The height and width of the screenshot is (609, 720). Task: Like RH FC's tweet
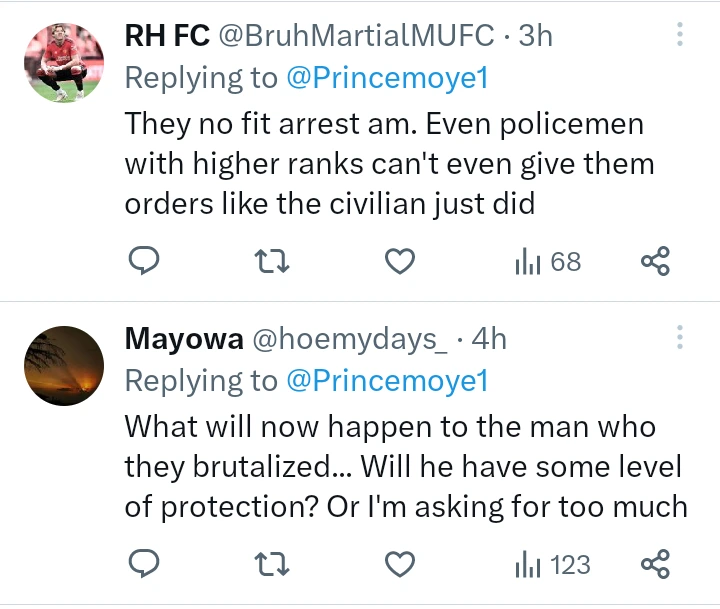pos(400,262)
